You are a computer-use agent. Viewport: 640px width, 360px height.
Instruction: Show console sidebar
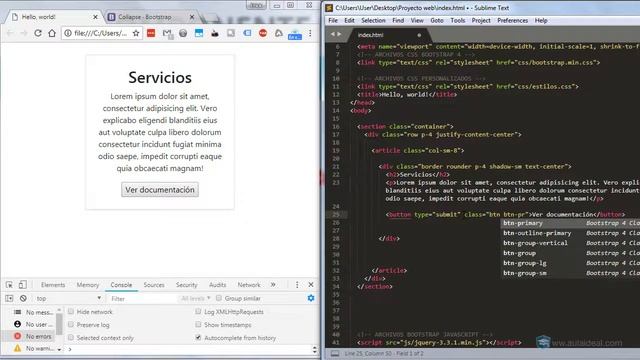coord(9,298)
